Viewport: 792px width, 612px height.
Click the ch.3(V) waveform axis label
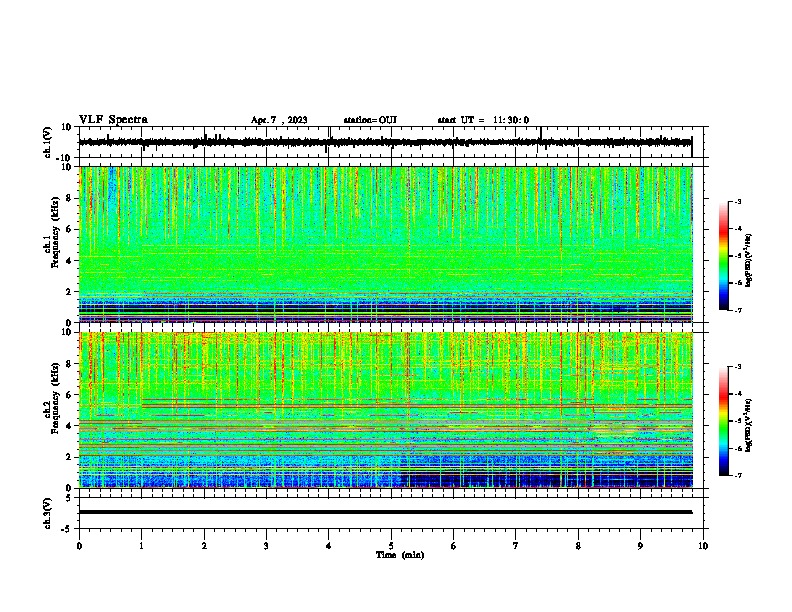pyautogui.click(x=47, y=514)
